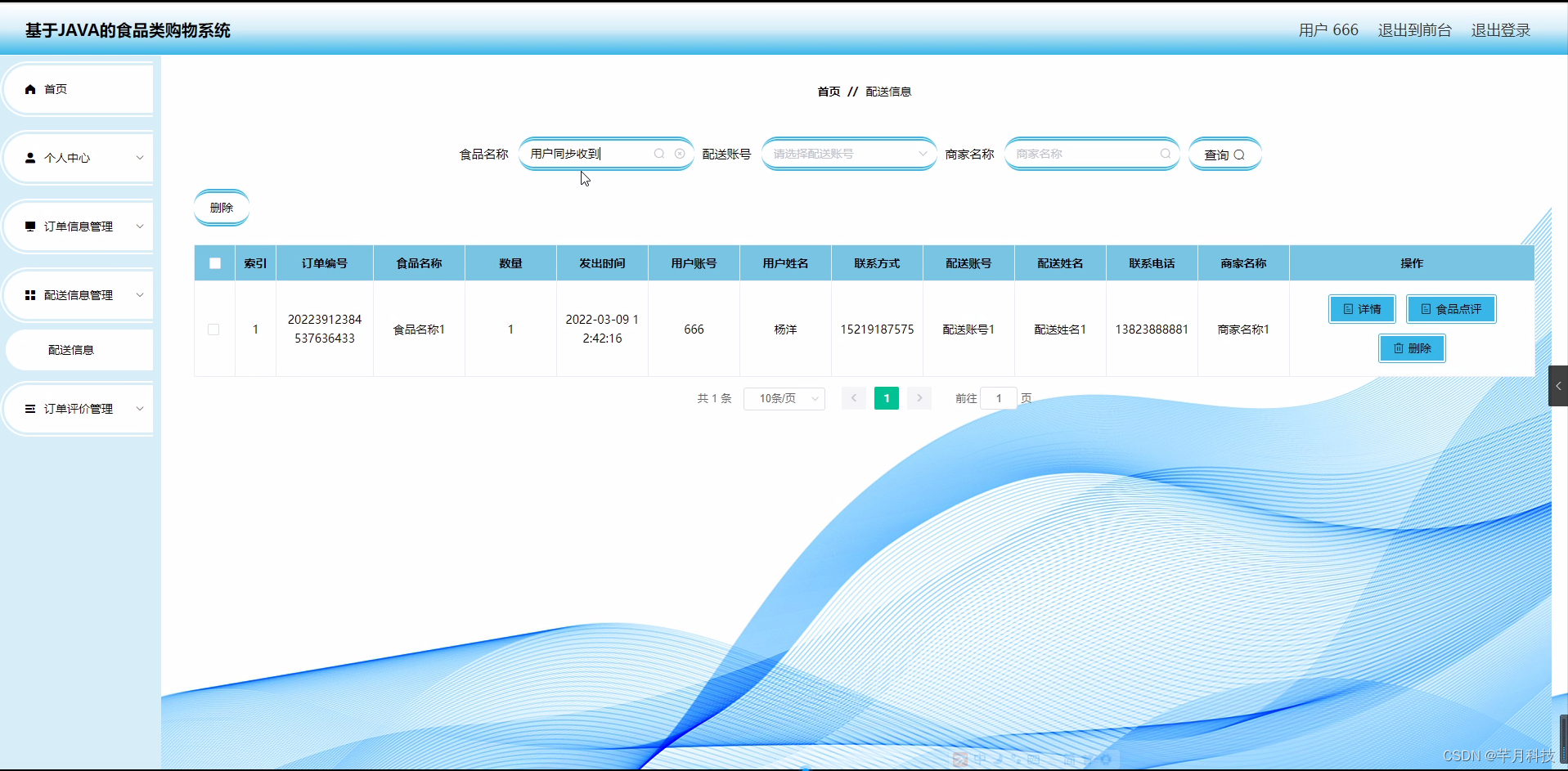
Task: Click 退出到前台 in the top bar
Action: click(x=1414, y=29)
